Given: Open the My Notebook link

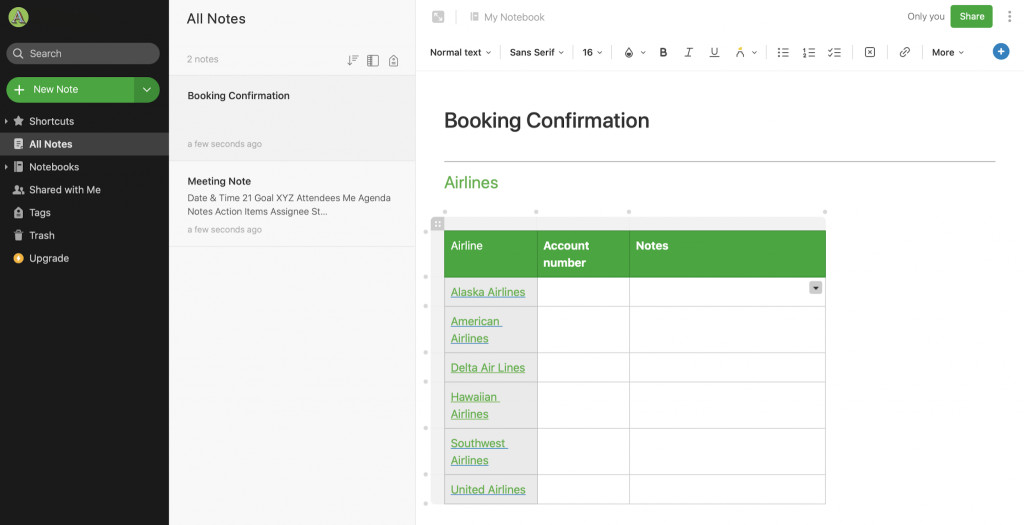Looking at the screenshot, I should click(507, 17).
